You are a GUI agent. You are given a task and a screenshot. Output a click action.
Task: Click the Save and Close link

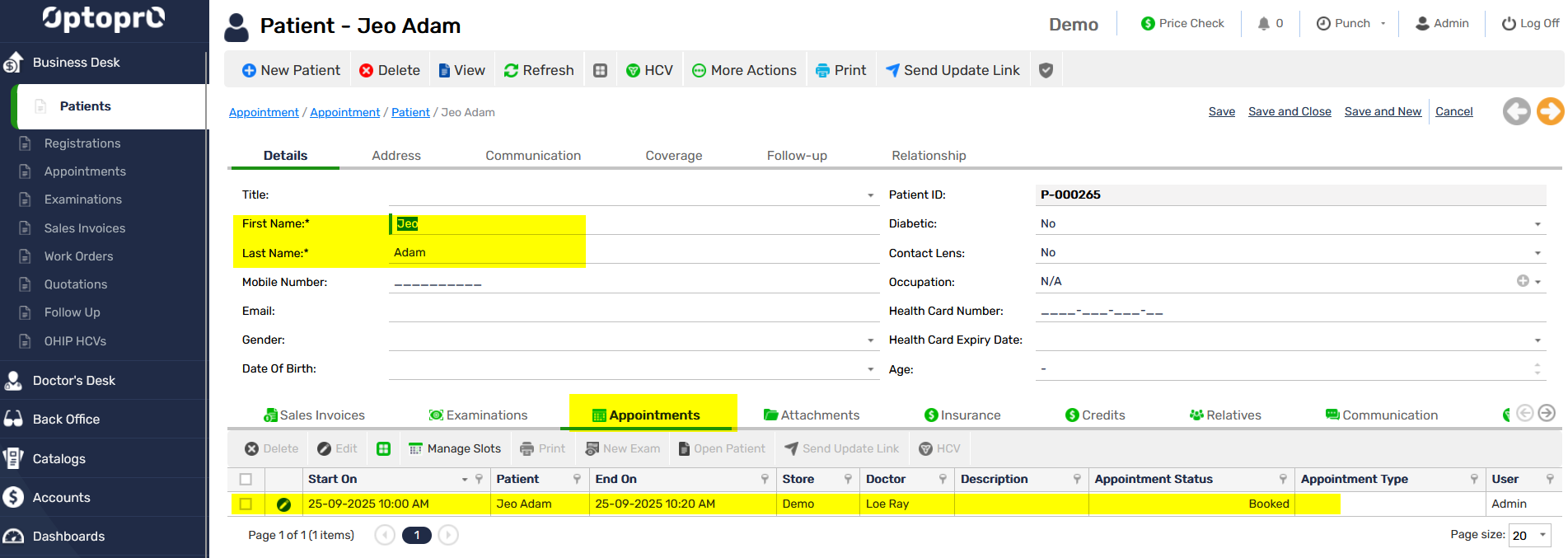tap(1289, 112)
